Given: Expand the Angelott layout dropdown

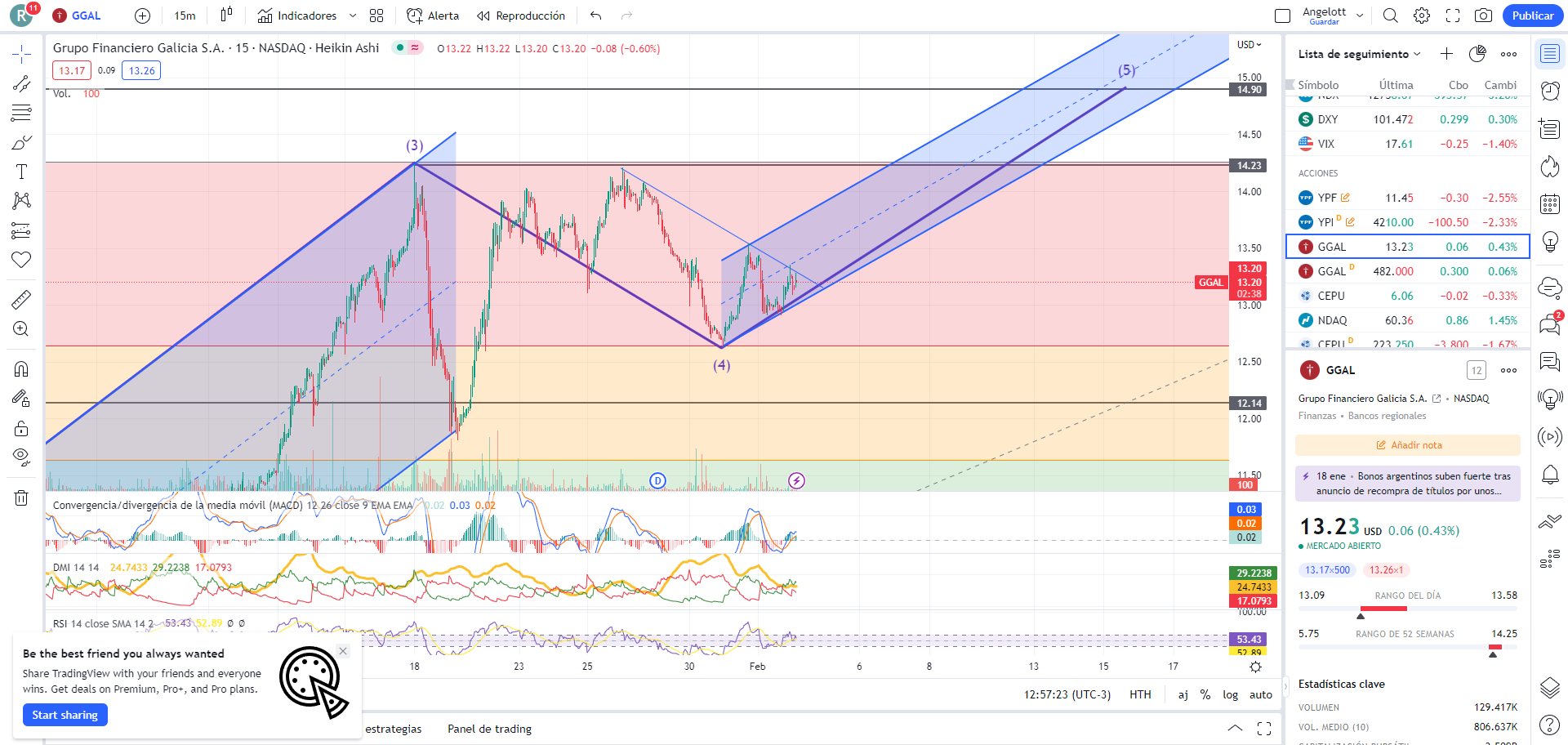Looking at the screenshot, I should [1360, 16].
